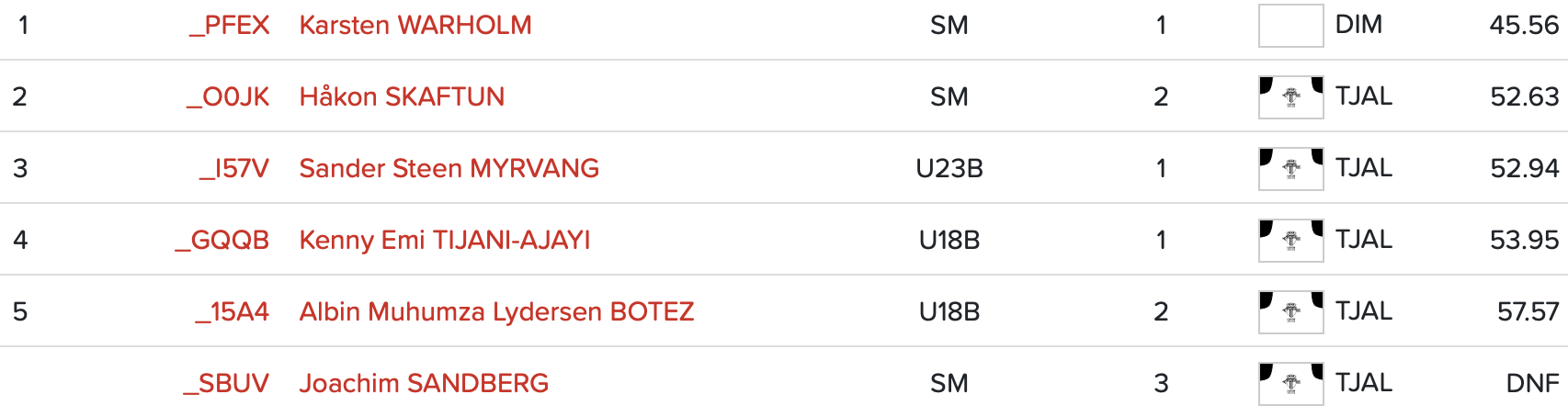Click TJAL club logo in Botez row
This screenshot has height=417, width=1568.
pos(1290,312)
